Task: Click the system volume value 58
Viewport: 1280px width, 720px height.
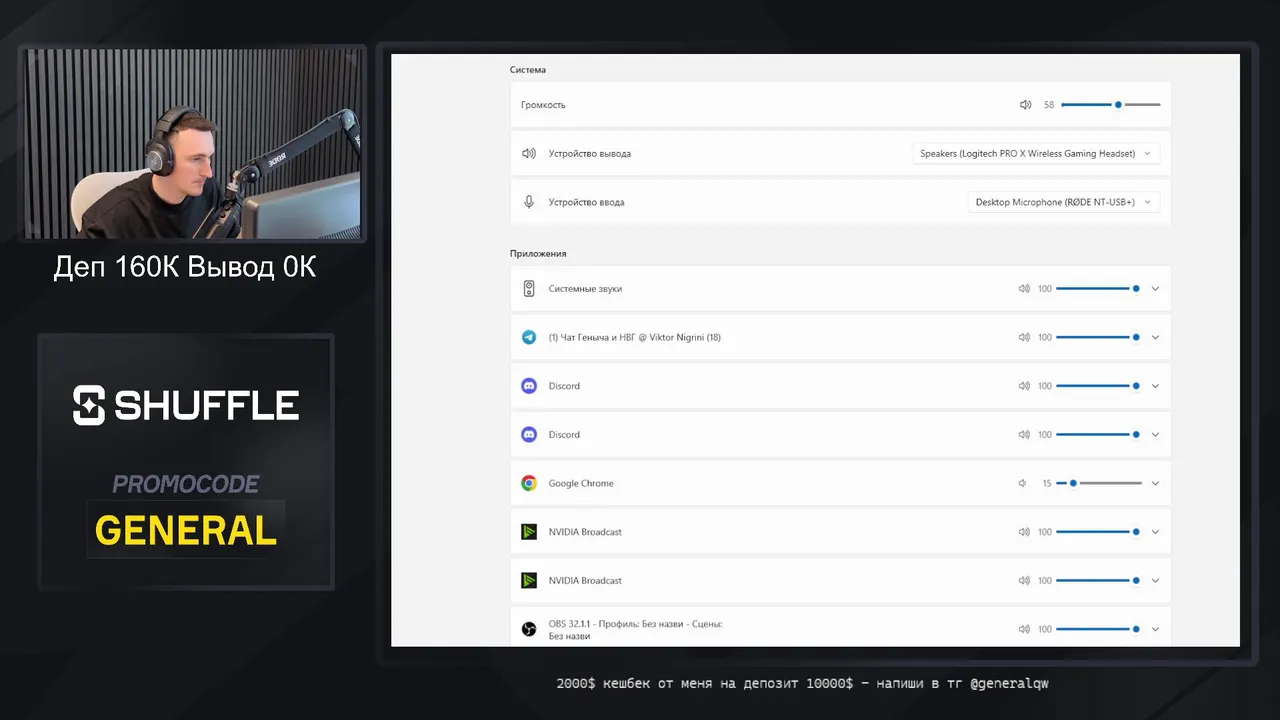Action: tap(1049, 105)
